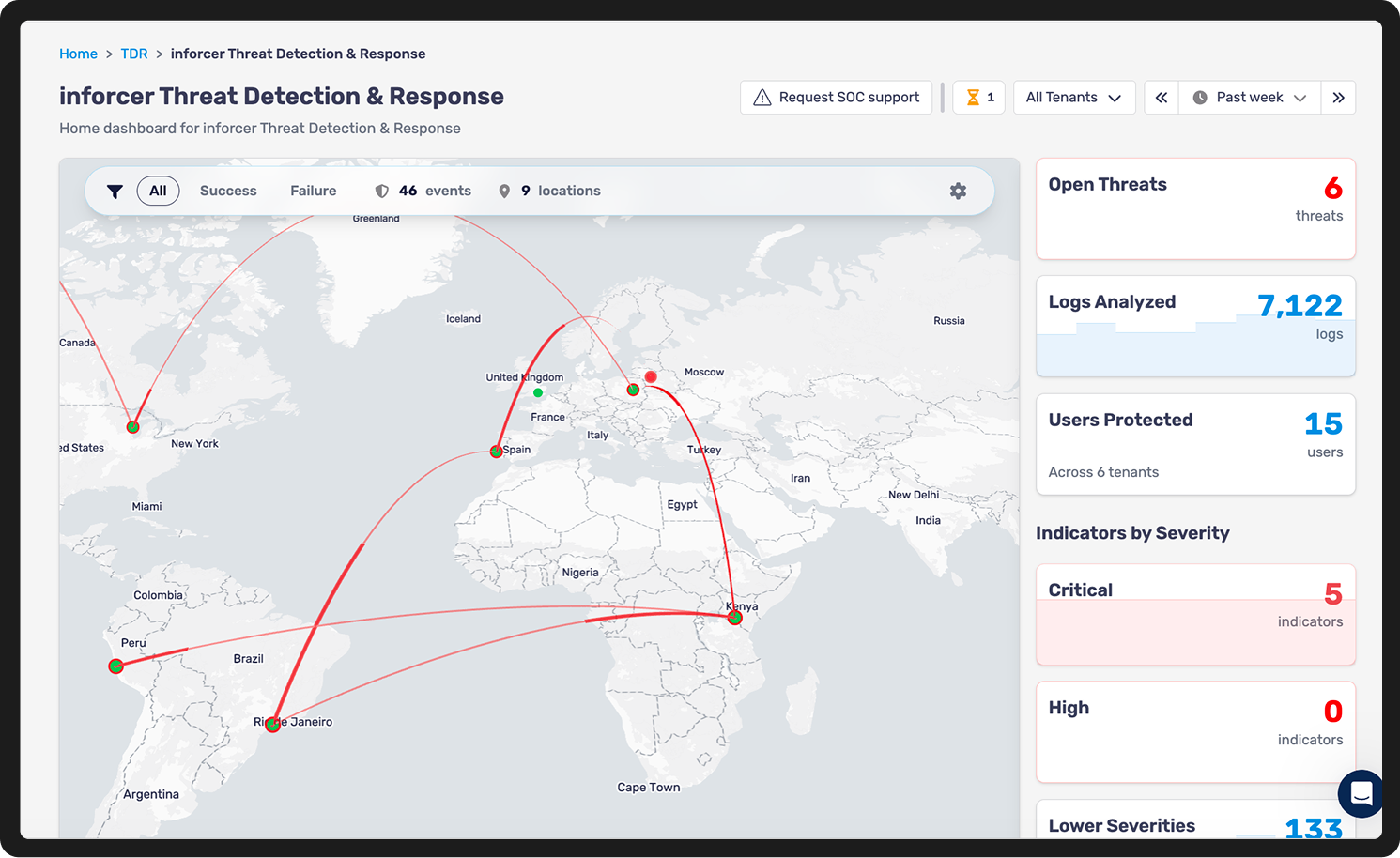This screenshot has width=1400, height=858.
Task: Click the clock icon in the Past week selector
Action: tap(1200, 98)
